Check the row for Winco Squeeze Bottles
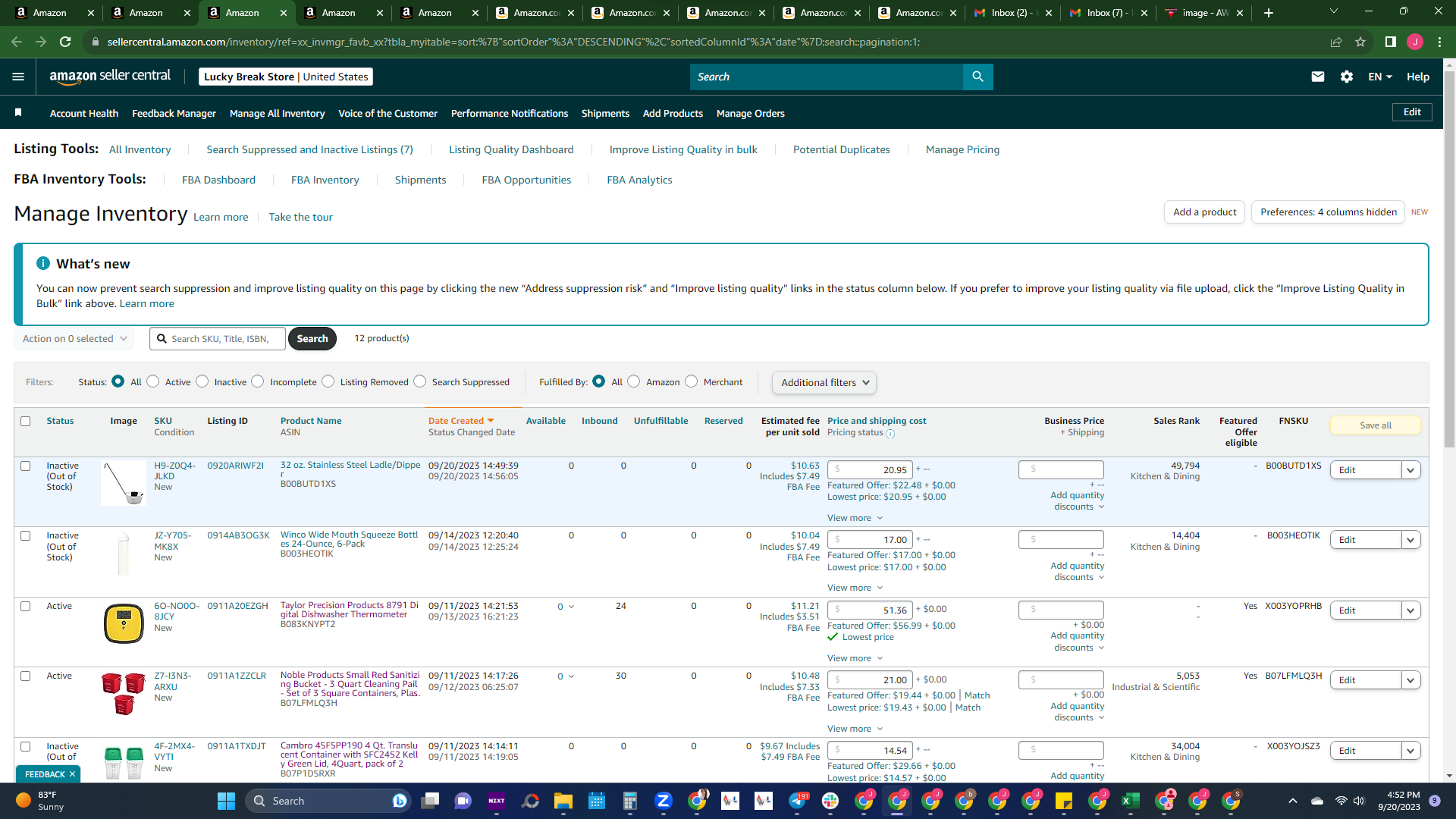This screenshot has height=819, width=1456. click(26, 535)
